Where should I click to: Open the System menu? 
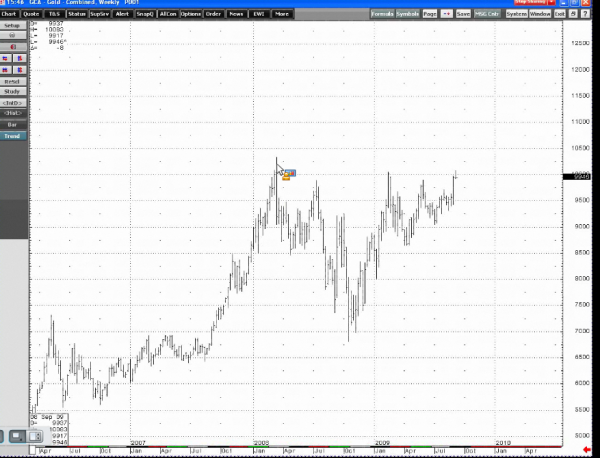click(x=516, y=15)
